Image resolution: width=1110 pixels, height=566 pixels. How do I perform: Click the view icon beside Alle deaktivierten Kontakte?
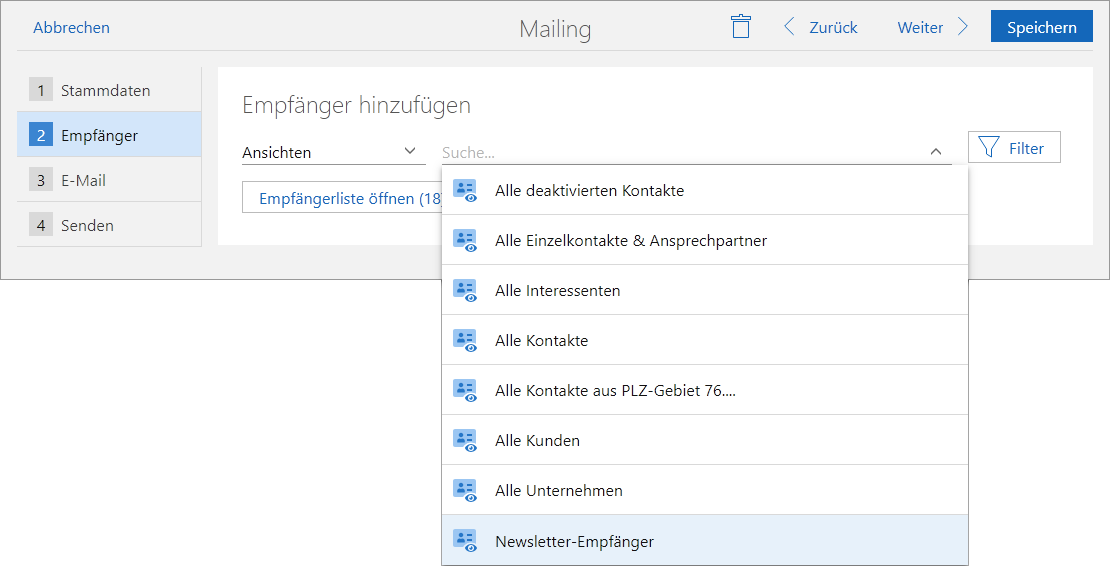pos(464,190)
